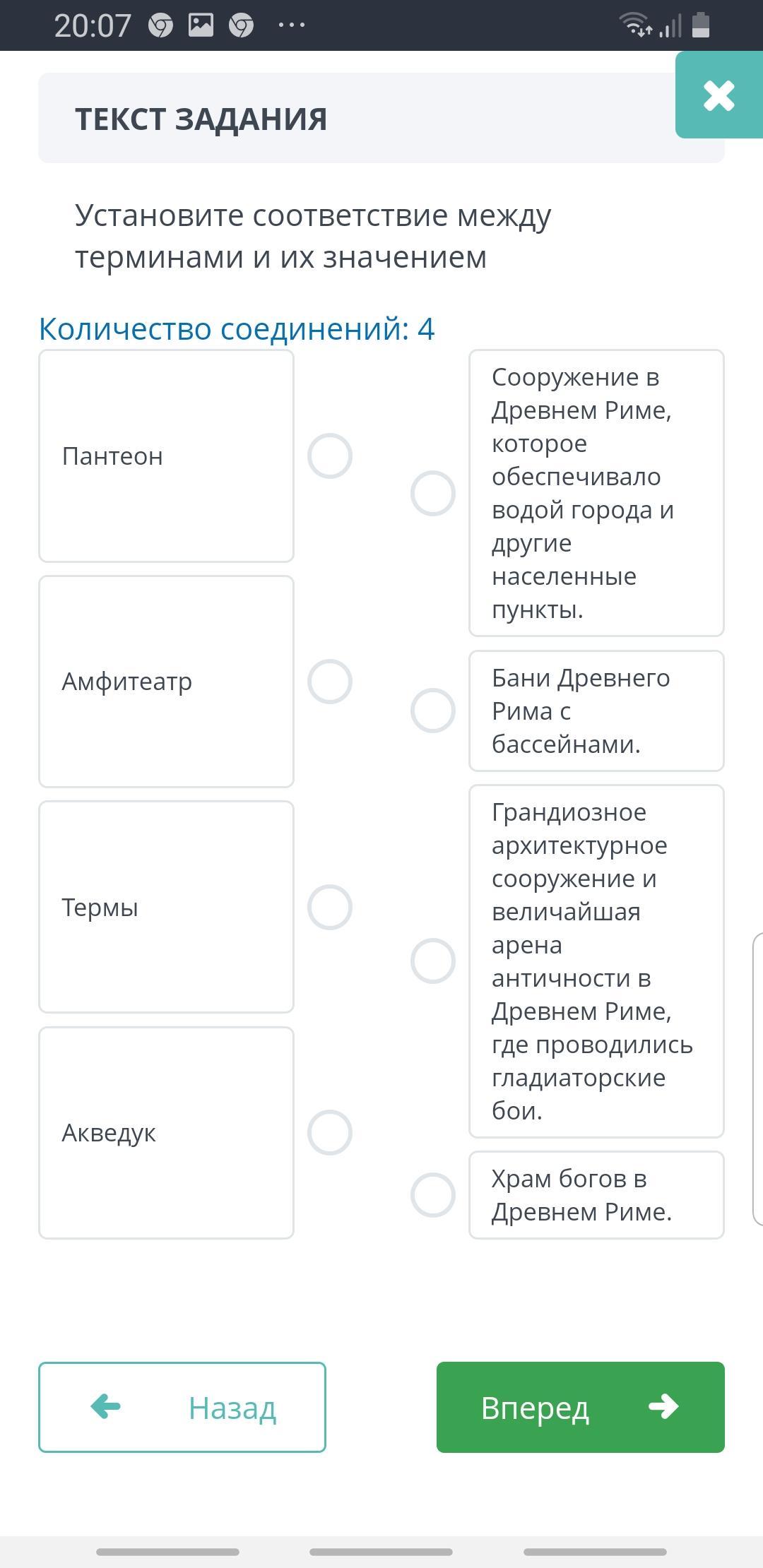
Task: Proceed with the green Вперед button
Action: pos(580,1408)
